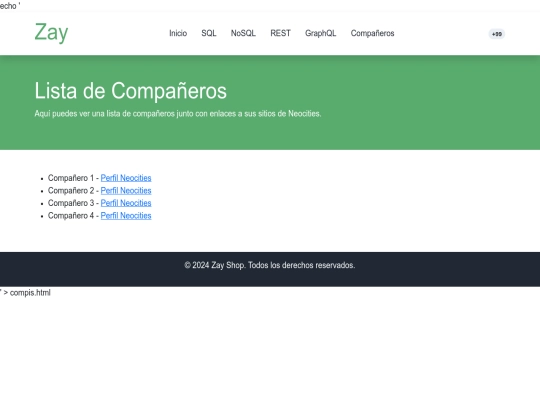Click the +99 badge in the header
Screen dimensions: 540x405
pos(497,34)
